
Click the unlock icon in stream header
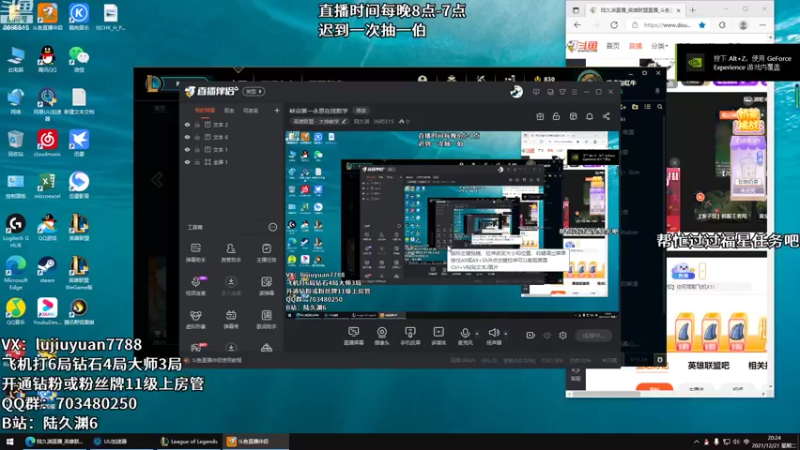coord(556,116)
